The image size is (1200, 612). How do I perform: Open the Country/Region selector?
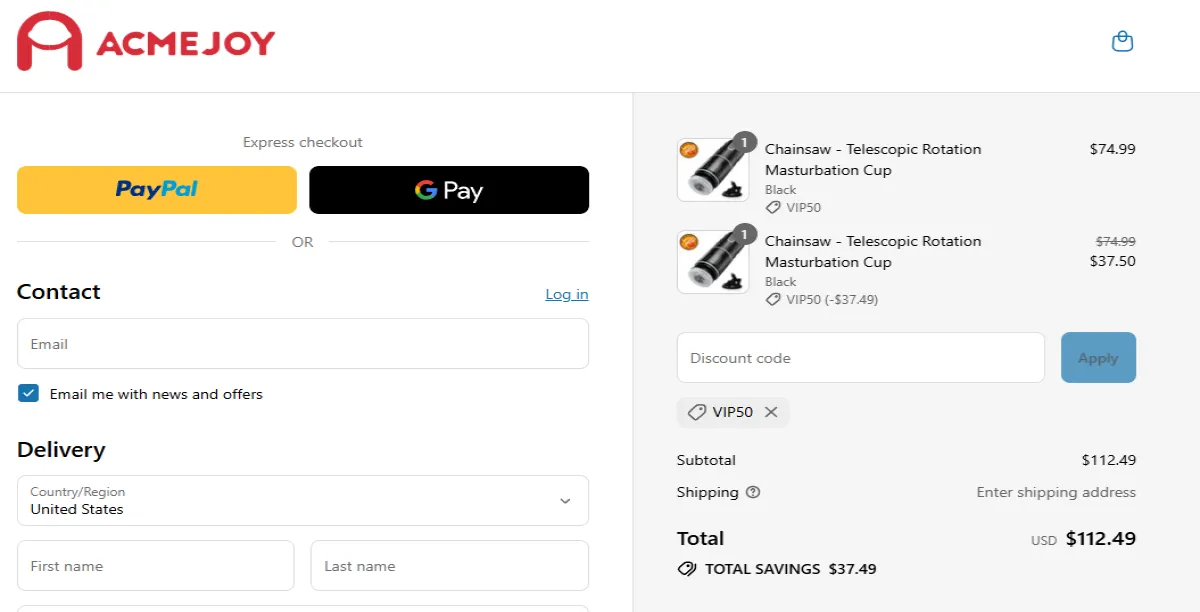[302, 500]
